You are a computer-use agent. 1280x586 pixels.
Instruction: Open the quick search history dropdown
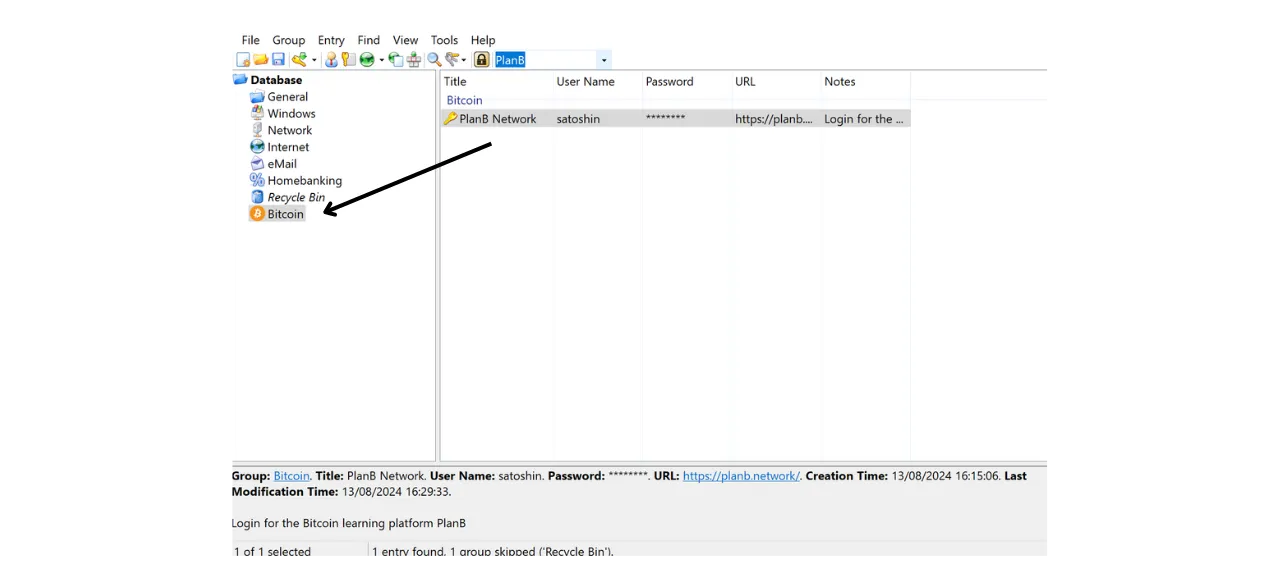[603, 60]
